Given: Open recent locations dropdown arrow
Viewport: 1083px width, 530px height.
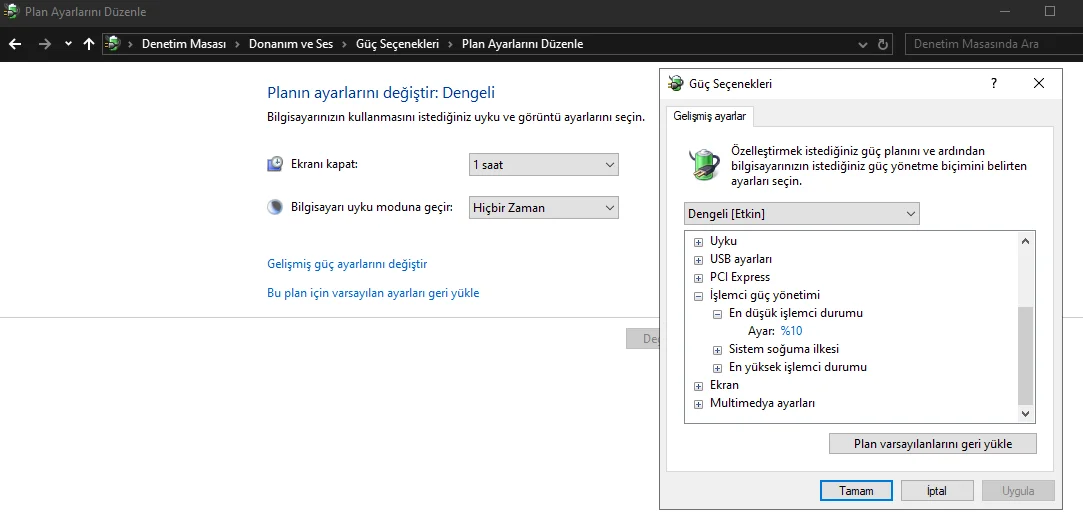Looking at the screenshot, I should [x=68, y=44].
